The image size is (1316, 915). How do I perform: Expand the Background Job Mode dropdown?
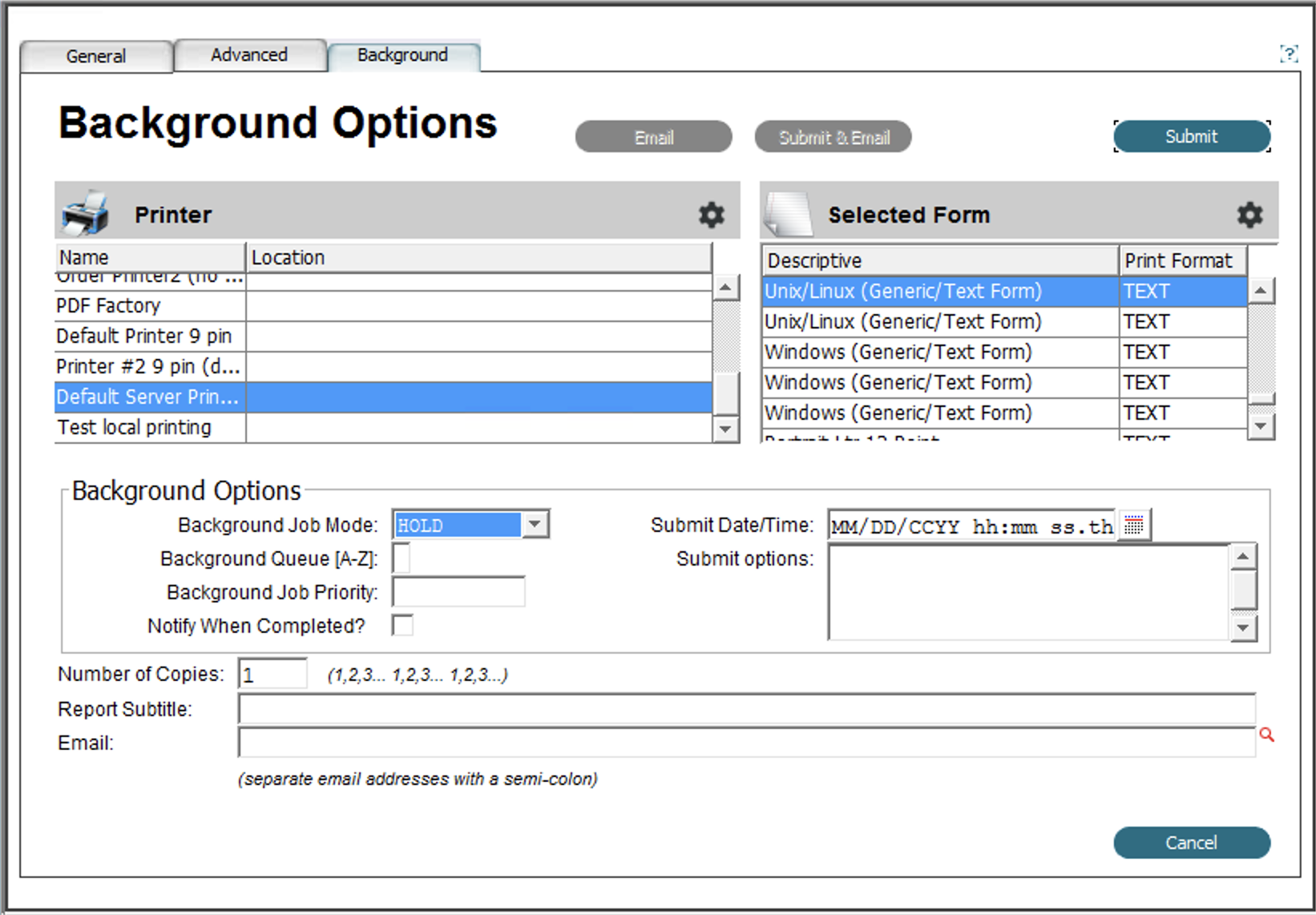coord(535,525)
